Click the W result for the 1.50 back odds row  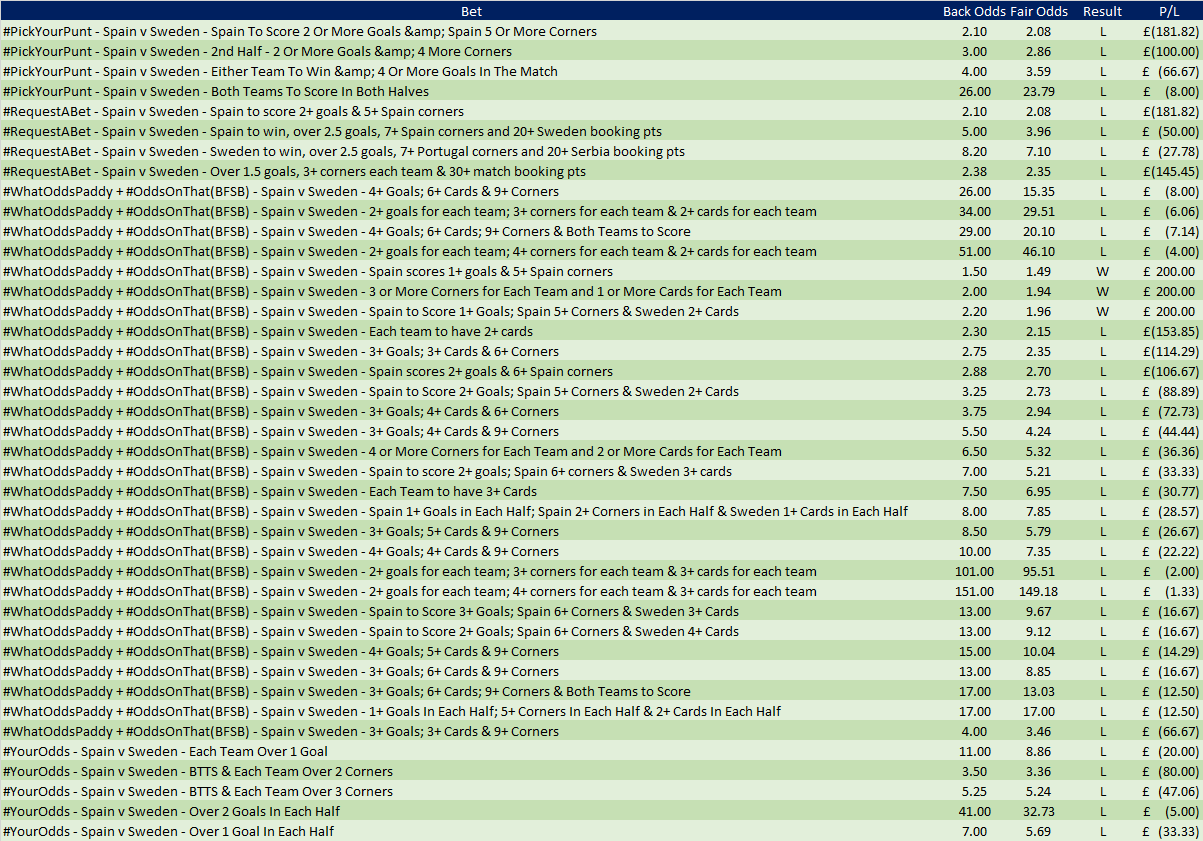(x=1103, y=271)
